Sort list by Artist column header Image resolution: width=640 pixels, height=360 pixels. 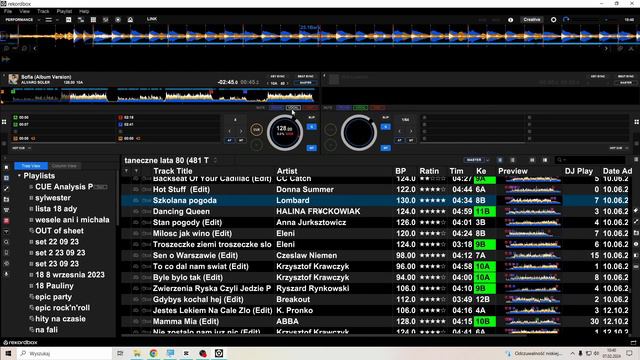287,171
